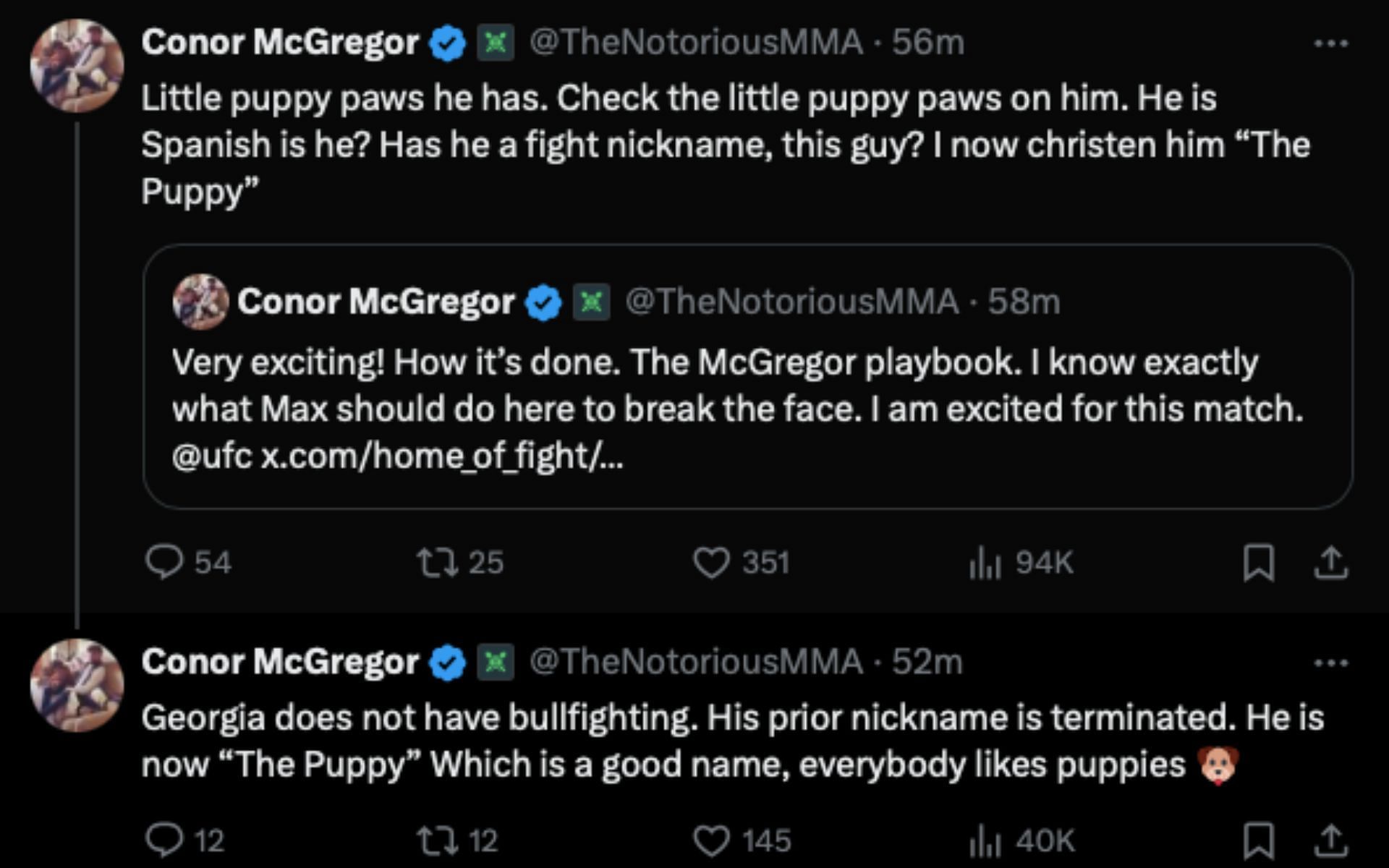Like the tweet with 351 likes
Image resolution: width=1389 pixels, height=868 pixels.
[x=712, y=563]
